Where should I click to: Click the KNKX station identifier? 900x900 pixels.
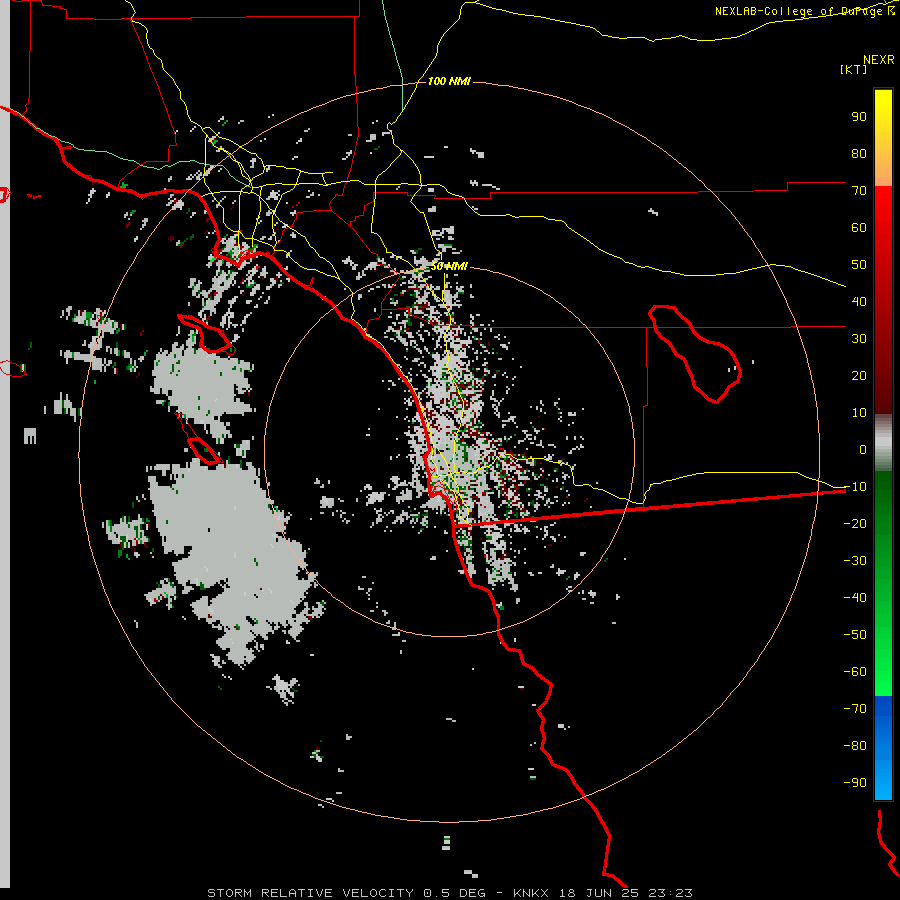coord(531,893)
